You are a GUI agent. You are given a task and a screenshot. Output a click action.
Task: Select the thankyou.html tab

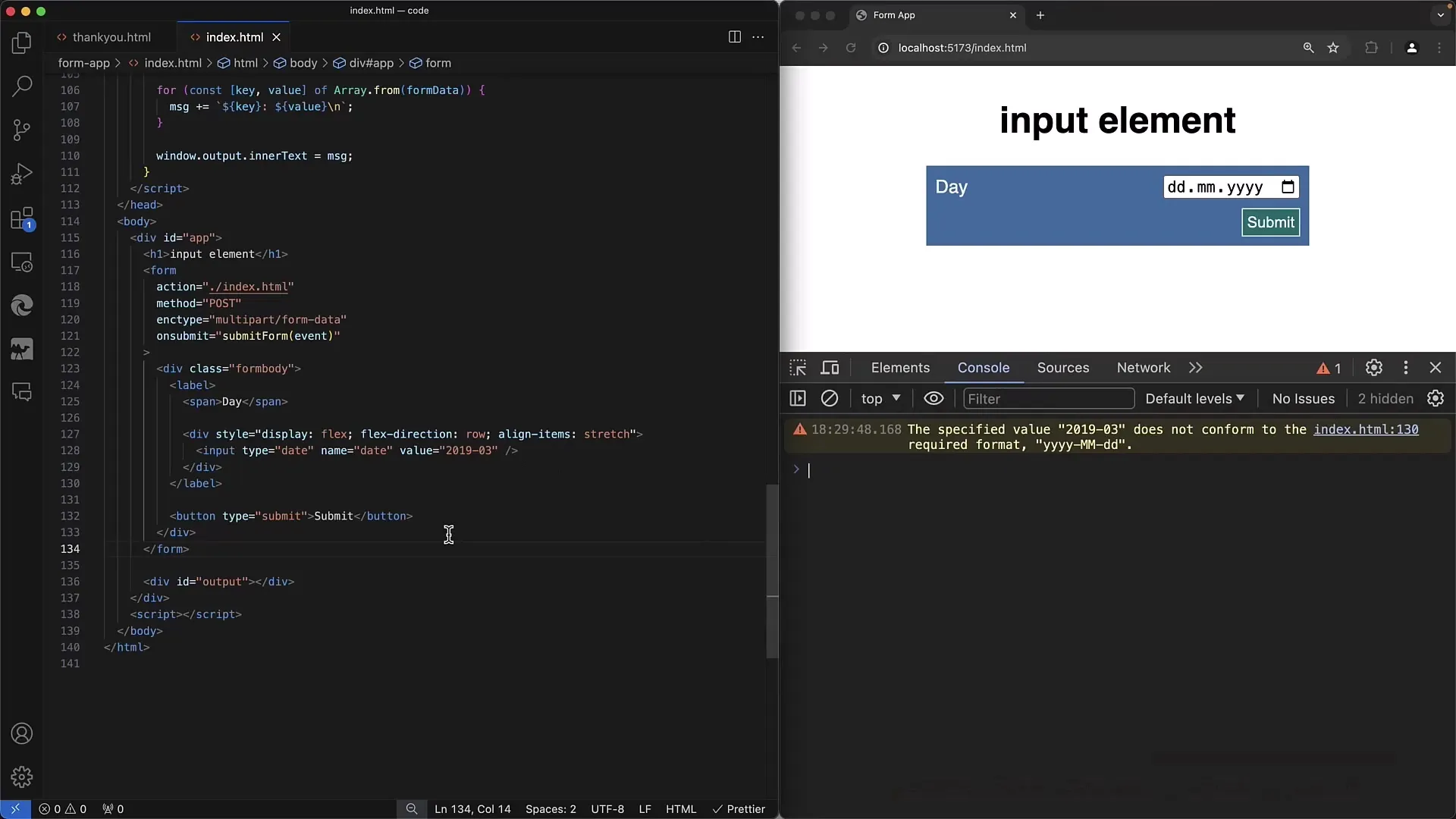tap(111, 37)
